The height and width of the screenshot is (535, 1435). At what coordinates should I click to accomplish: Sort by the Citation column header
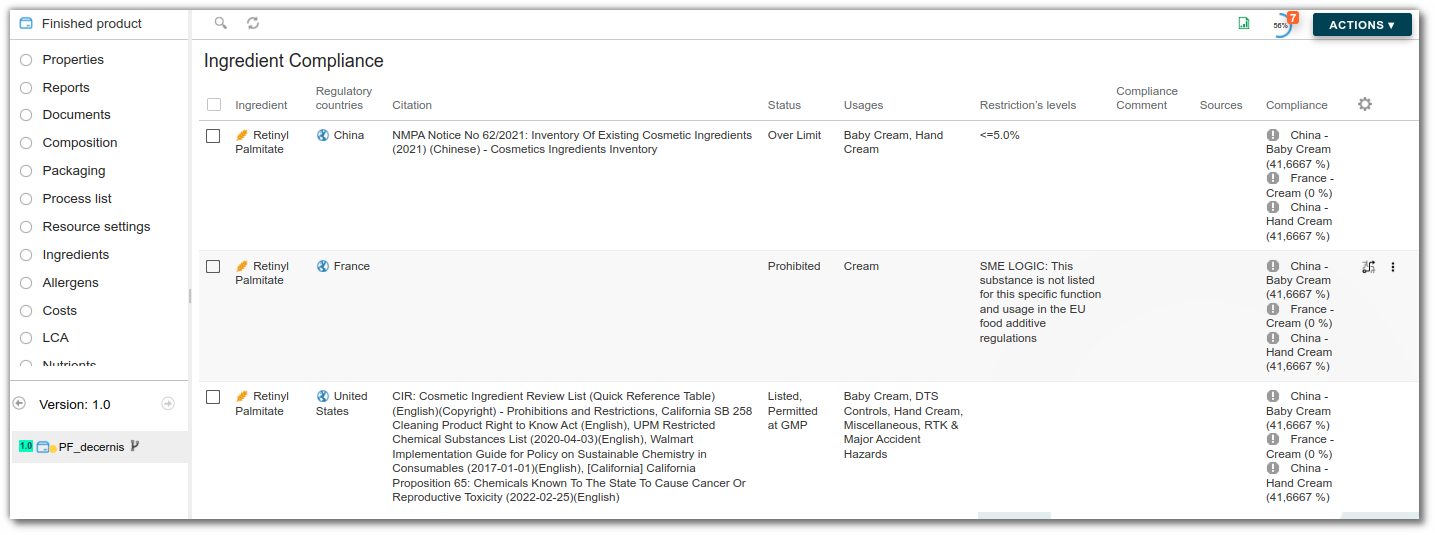[412, 105]
